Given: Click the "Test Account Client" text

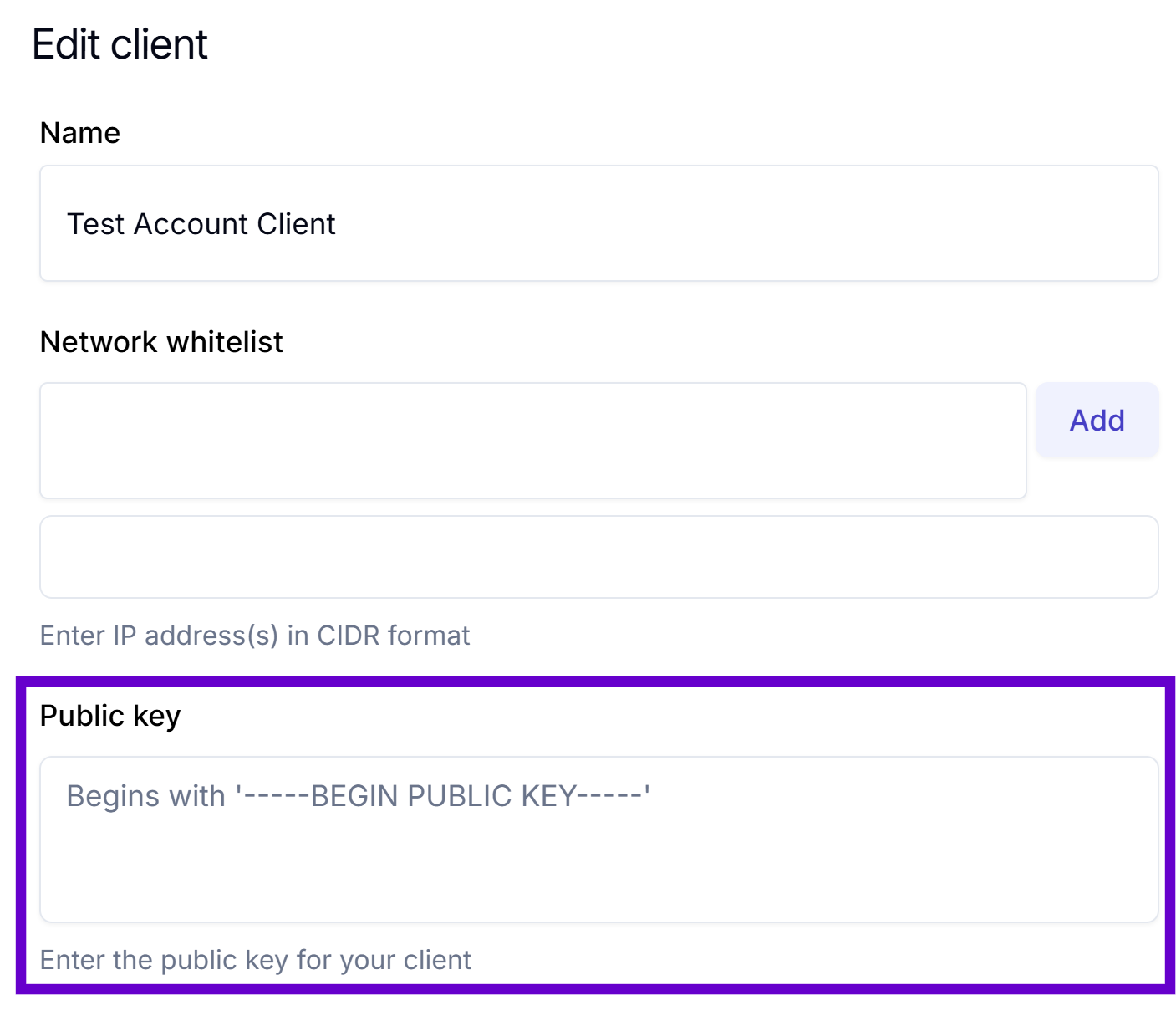Looking at the screenshot, I should pyautogui.click(x=201, y=224).
